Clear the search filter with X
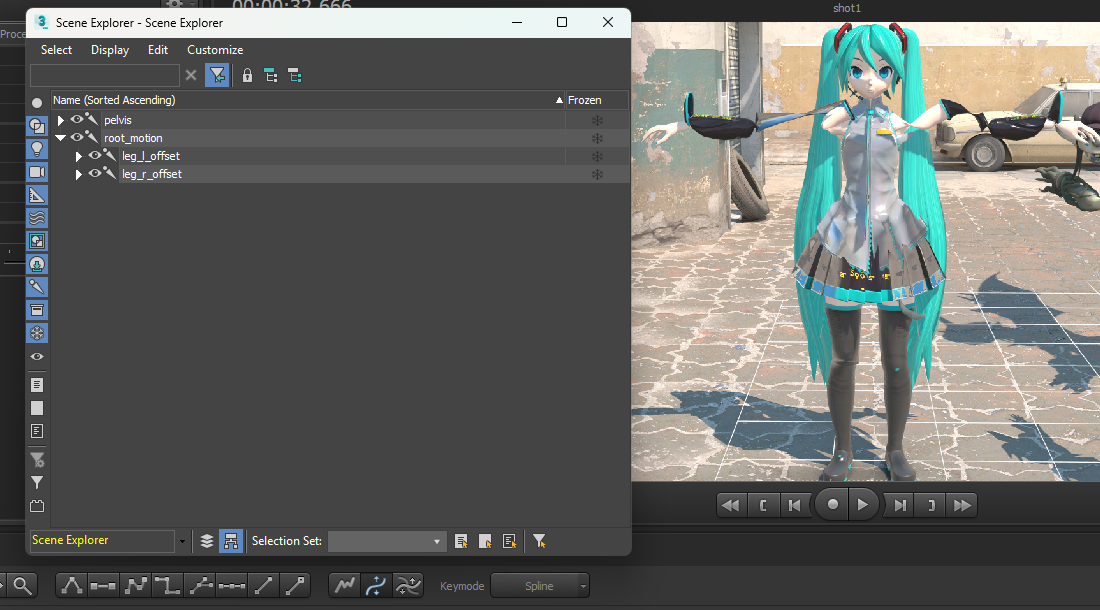Viewport: 1100px width, 610px height. [191, 75]
